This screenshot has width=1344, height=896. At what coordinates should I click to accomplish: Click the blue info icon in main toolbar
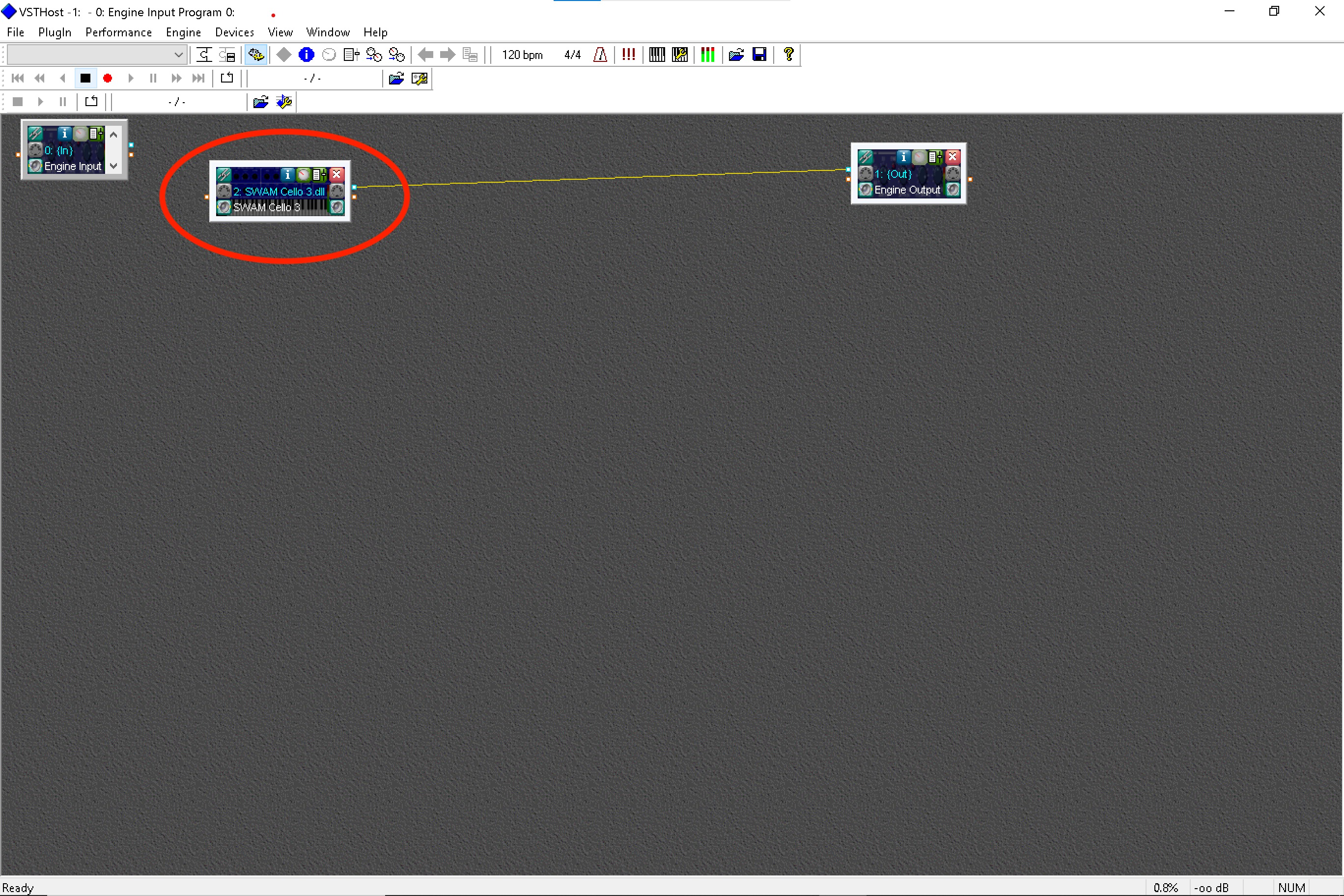pyautogui.click(x=307, y=55)
